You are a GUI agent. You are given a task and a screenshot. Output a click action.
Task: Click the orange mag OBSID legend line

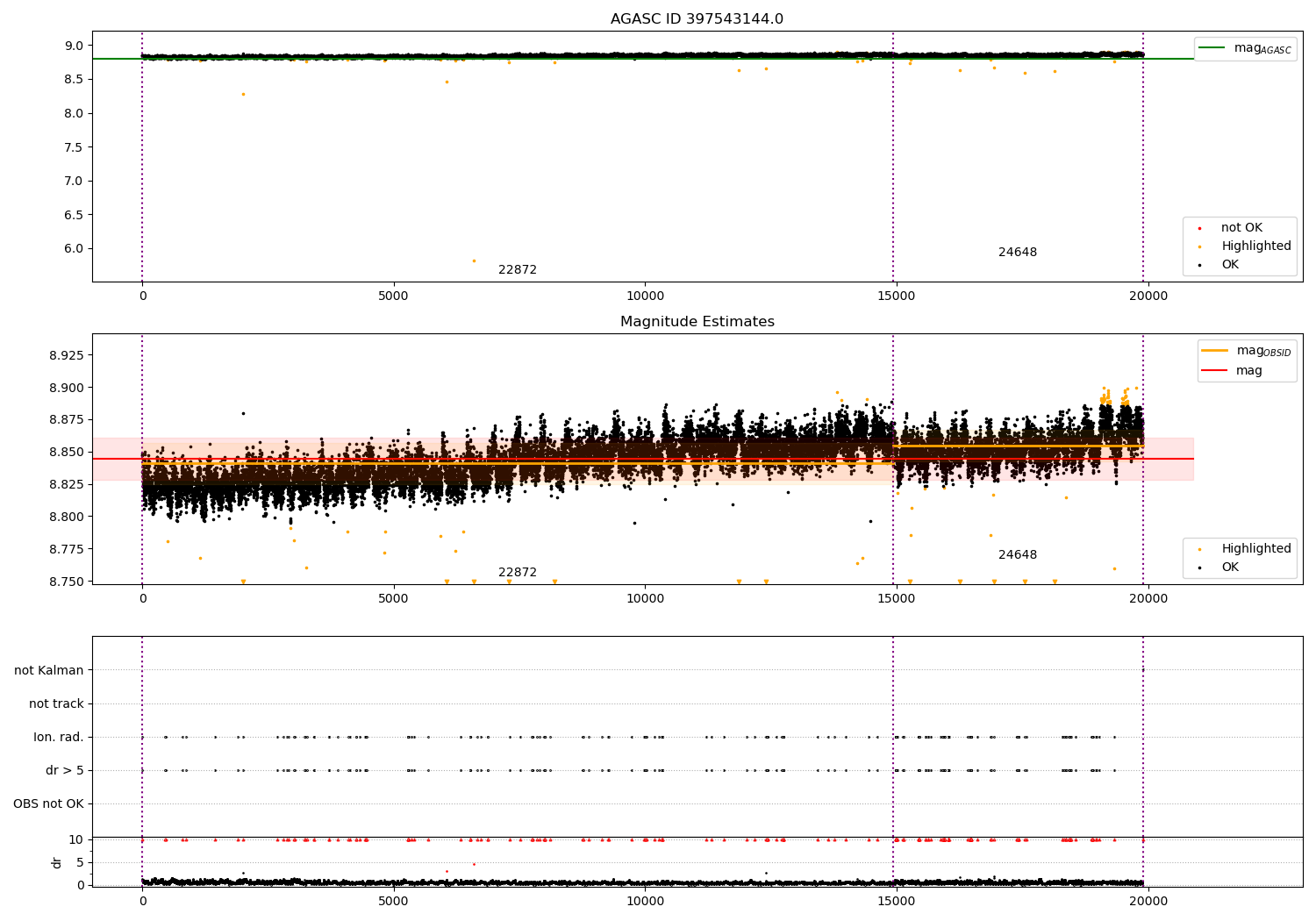1214,351
